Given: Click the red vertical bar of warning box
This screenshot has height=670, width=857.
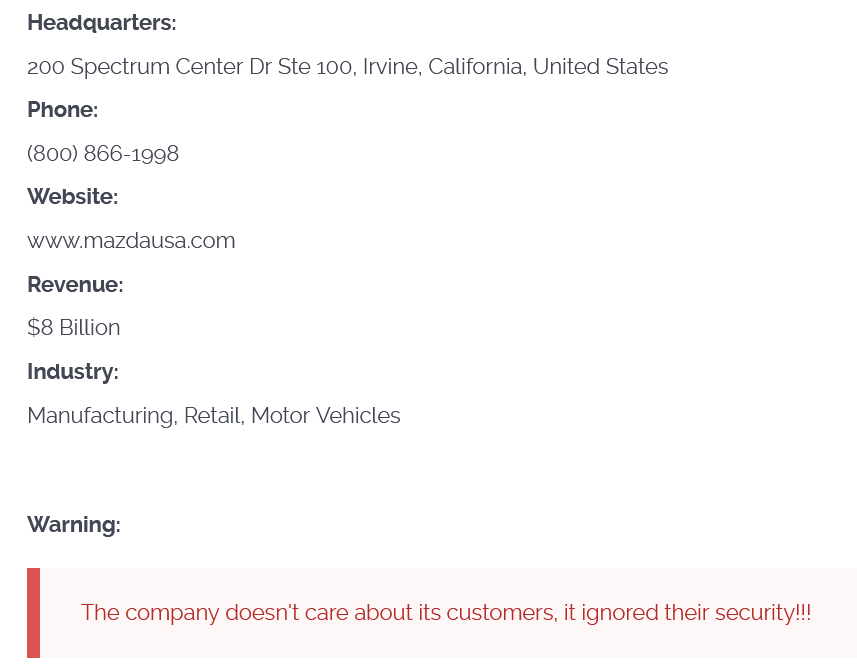Looking at the screenshot, I should (x=33, y=613).
